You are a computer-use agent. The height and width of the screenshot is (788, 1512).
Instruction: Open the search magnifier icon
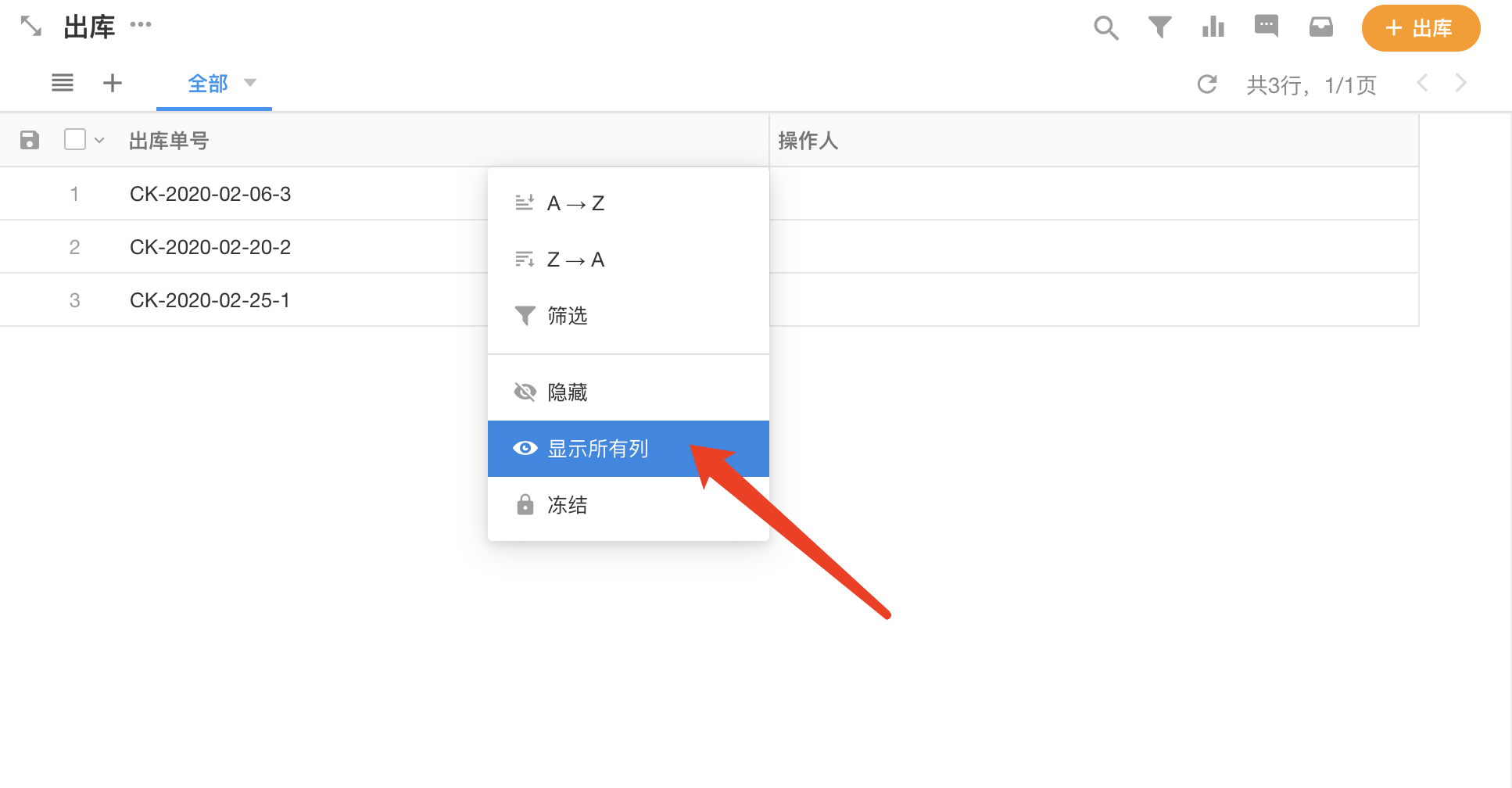1106,28
